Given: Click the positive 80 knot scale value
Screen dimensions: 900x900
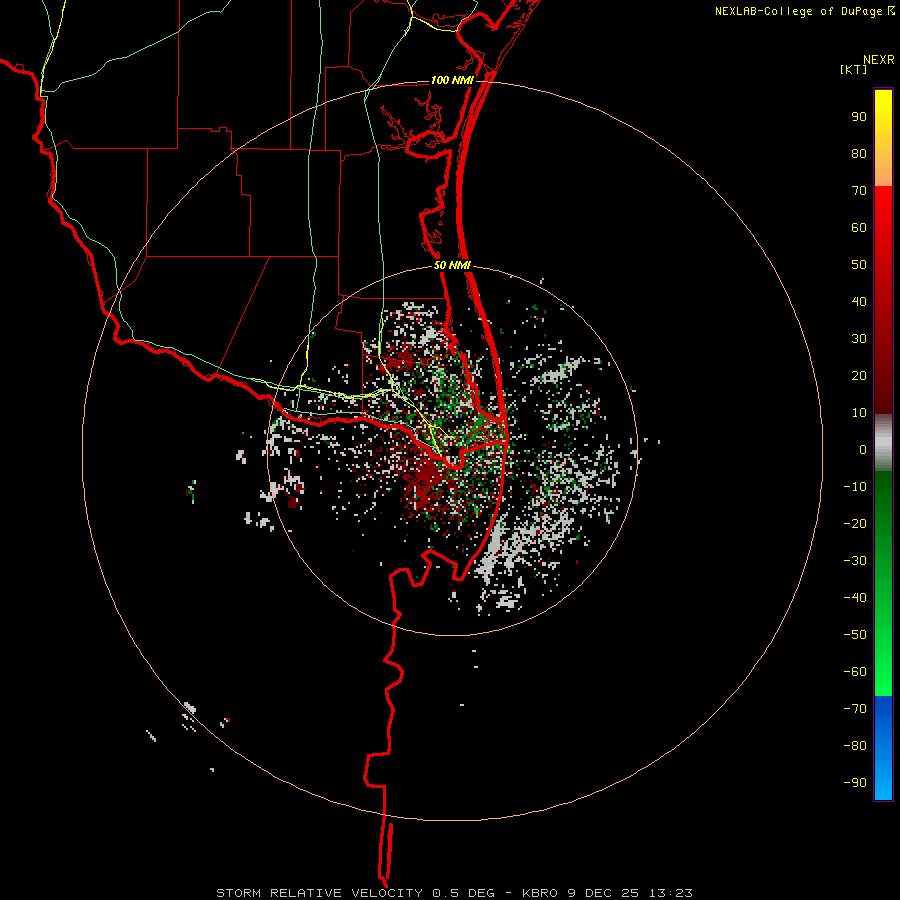Looking at the screenshot, I should click(x=859, y=153).
